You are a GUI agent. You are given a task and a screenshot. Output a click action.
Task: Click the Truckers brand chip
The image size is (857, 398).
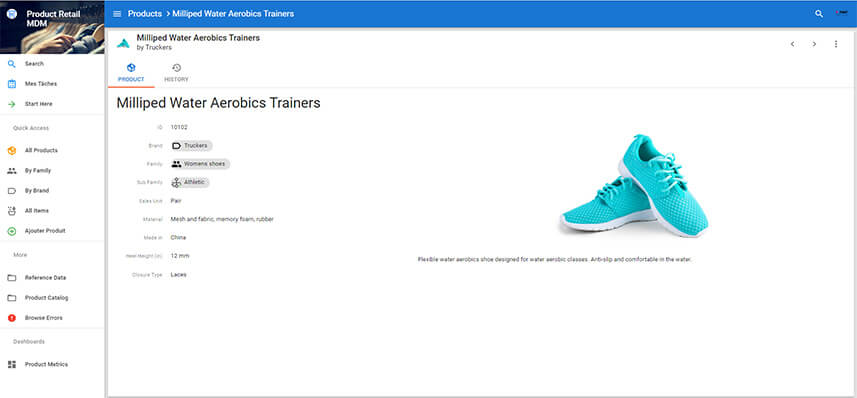[191, 146]
